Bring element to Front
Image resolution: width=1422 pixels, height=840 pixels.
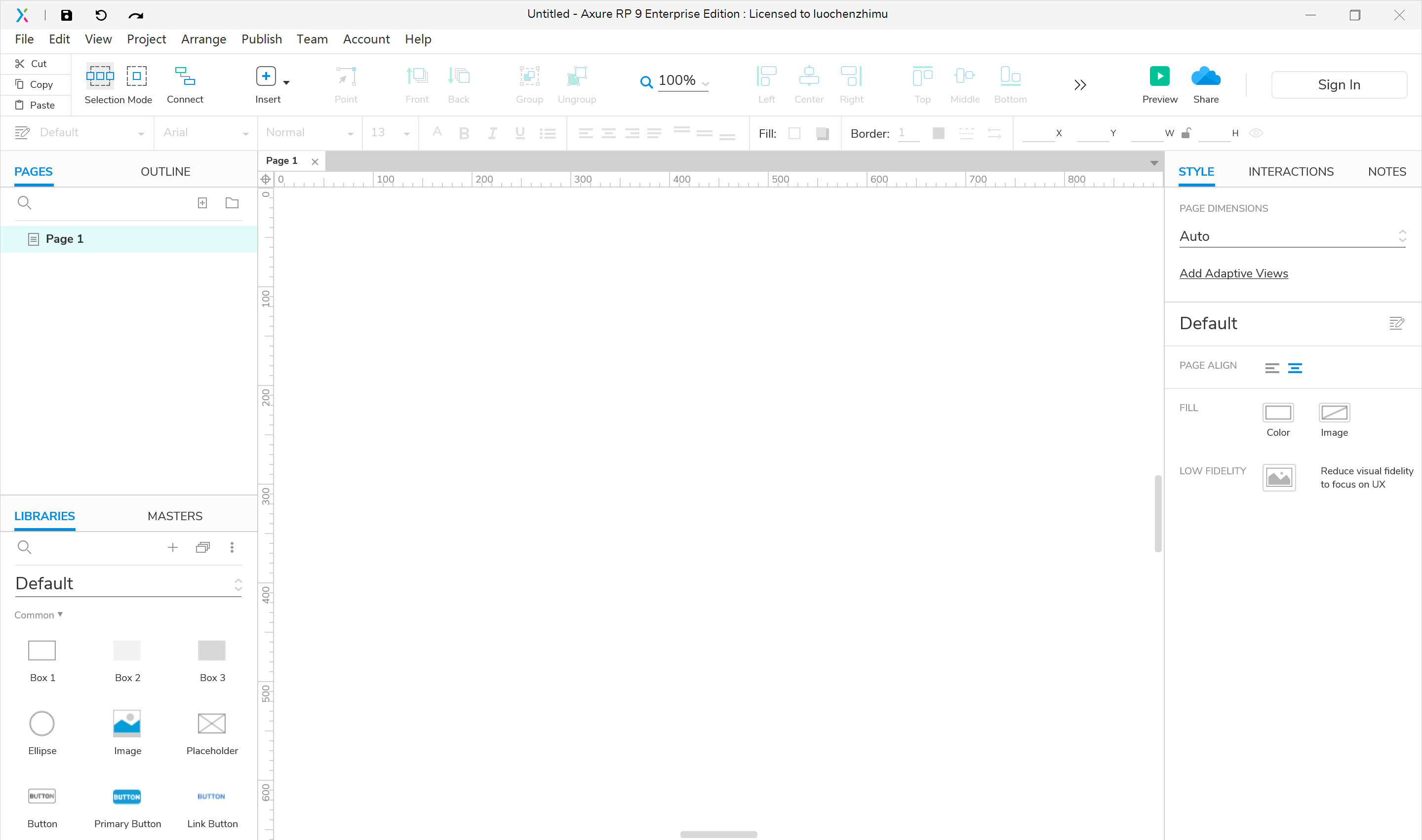(x=417, y=84)
